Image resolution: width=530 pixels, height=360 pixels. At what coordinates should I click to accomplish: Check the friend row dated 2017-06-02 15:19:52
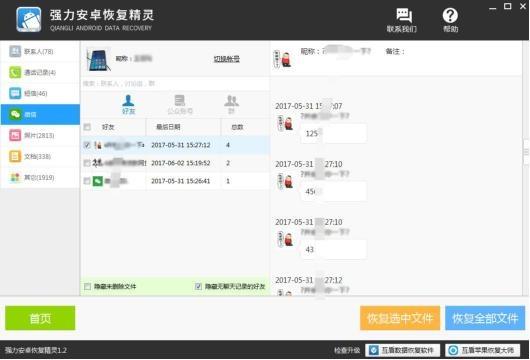click(x=87, y=163)
